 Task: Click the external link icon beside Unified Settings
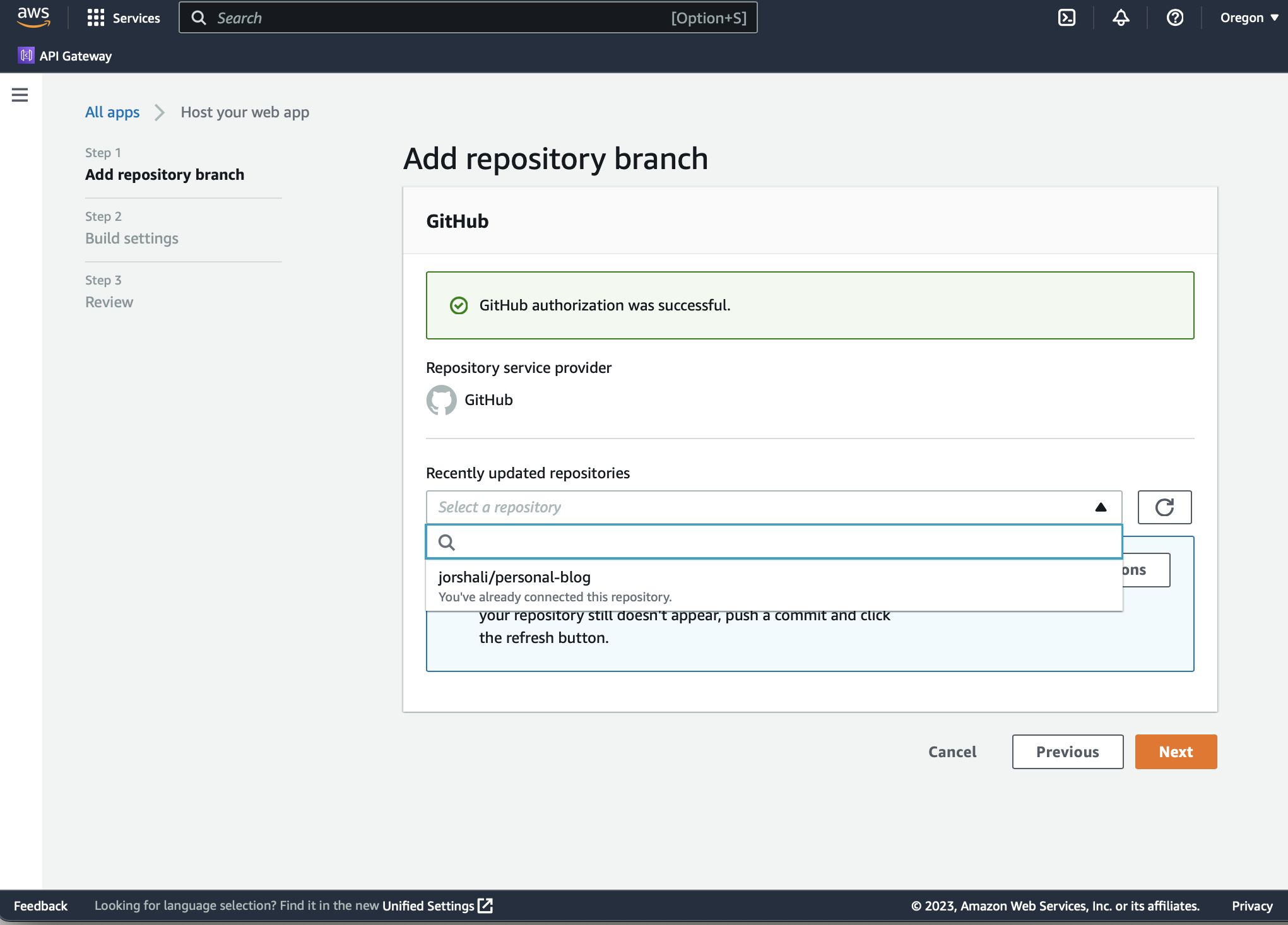click(x=485, y=905)
